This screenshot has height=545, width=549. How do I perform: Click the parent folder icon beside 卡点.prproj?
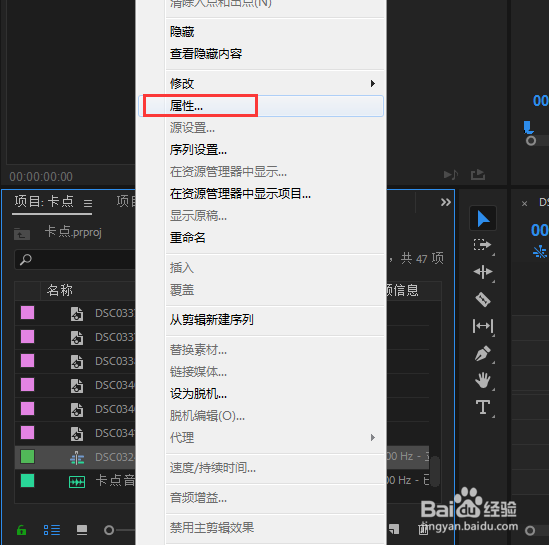[x=22, y=233]
